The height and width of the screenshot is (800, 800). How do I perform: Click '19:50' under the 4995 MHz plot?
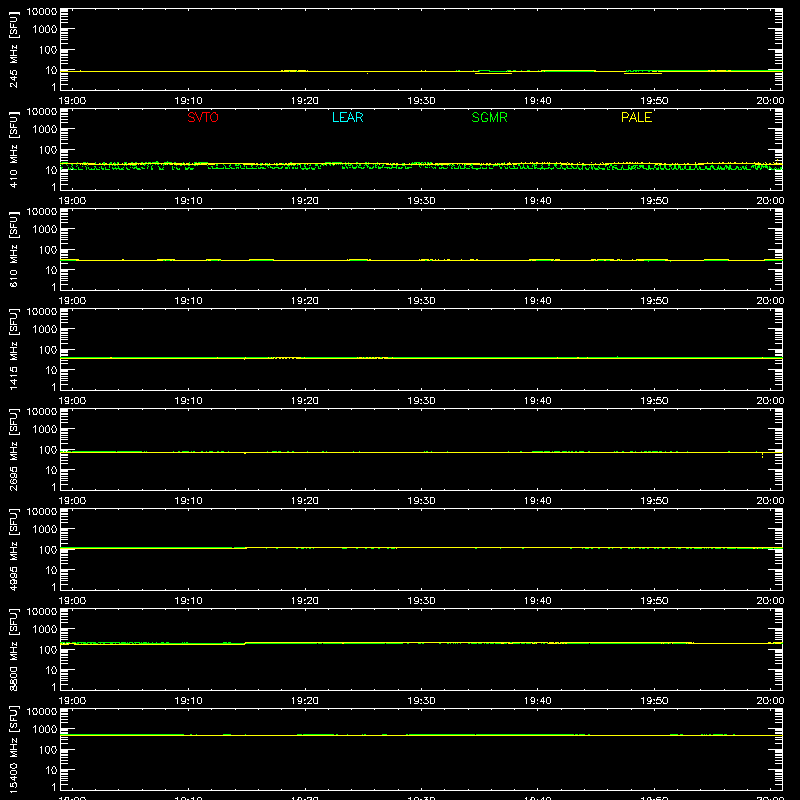tap(654, 601)
